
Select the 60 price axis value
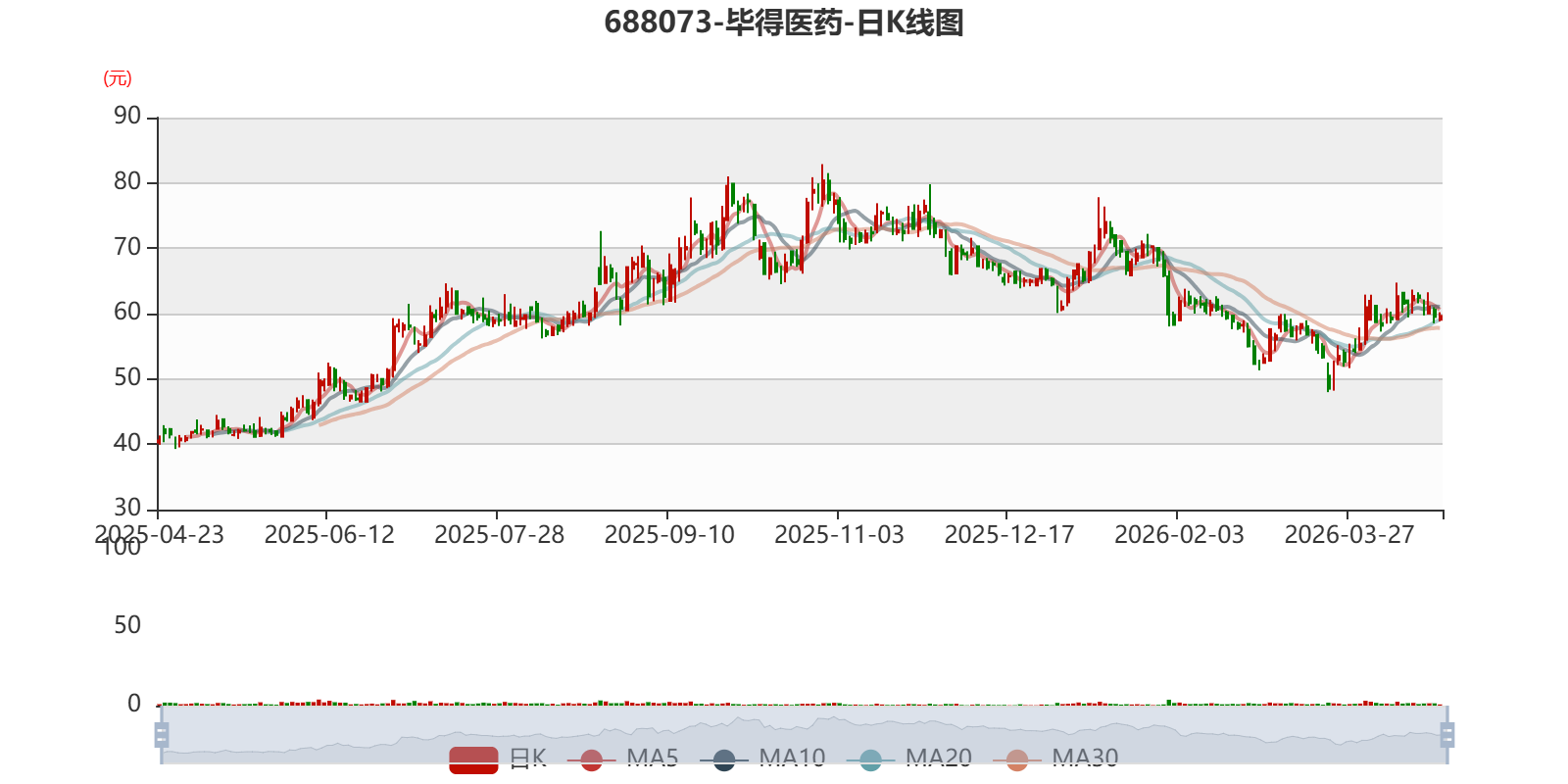[127, 313]
